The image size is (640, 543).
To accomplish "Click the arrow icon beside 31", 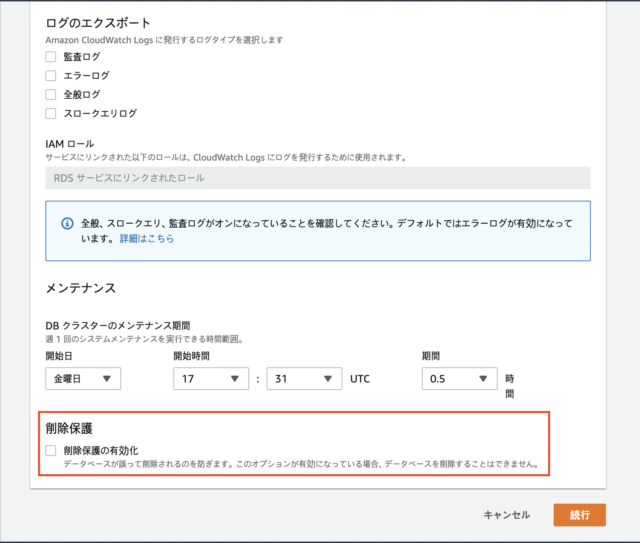I will pos(328,379).
